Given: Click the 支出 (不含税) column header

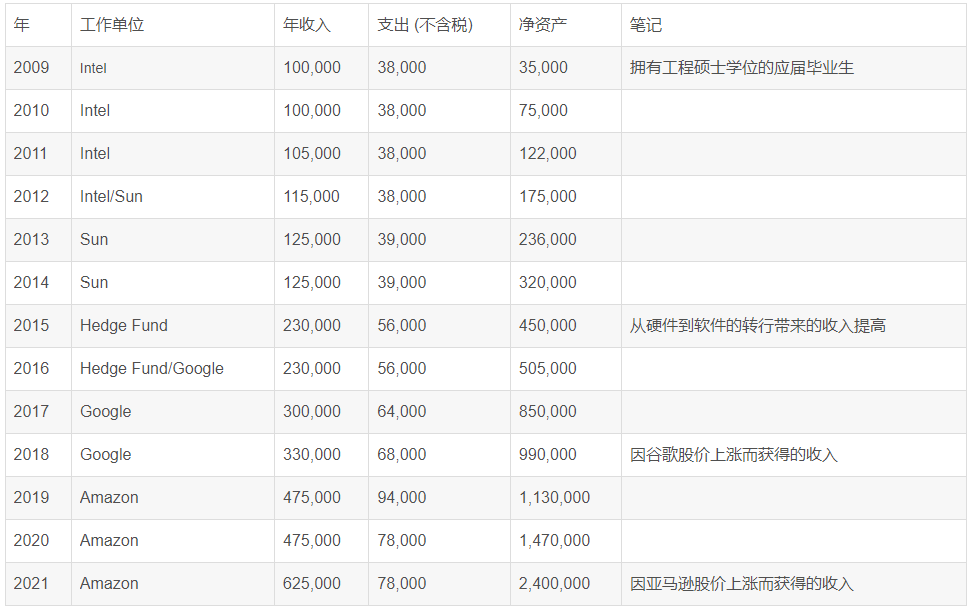Looking at the screenshot, I should coord(425,25).
